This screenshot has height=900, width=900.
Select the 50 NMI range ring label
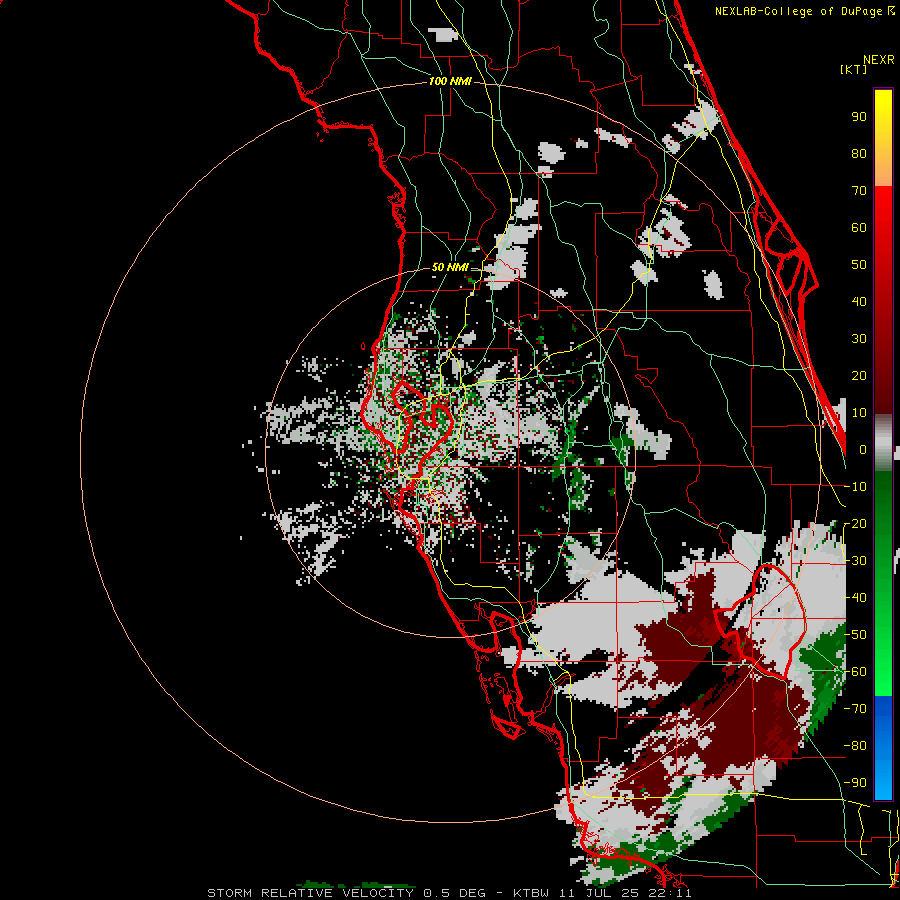pos(450,267)
